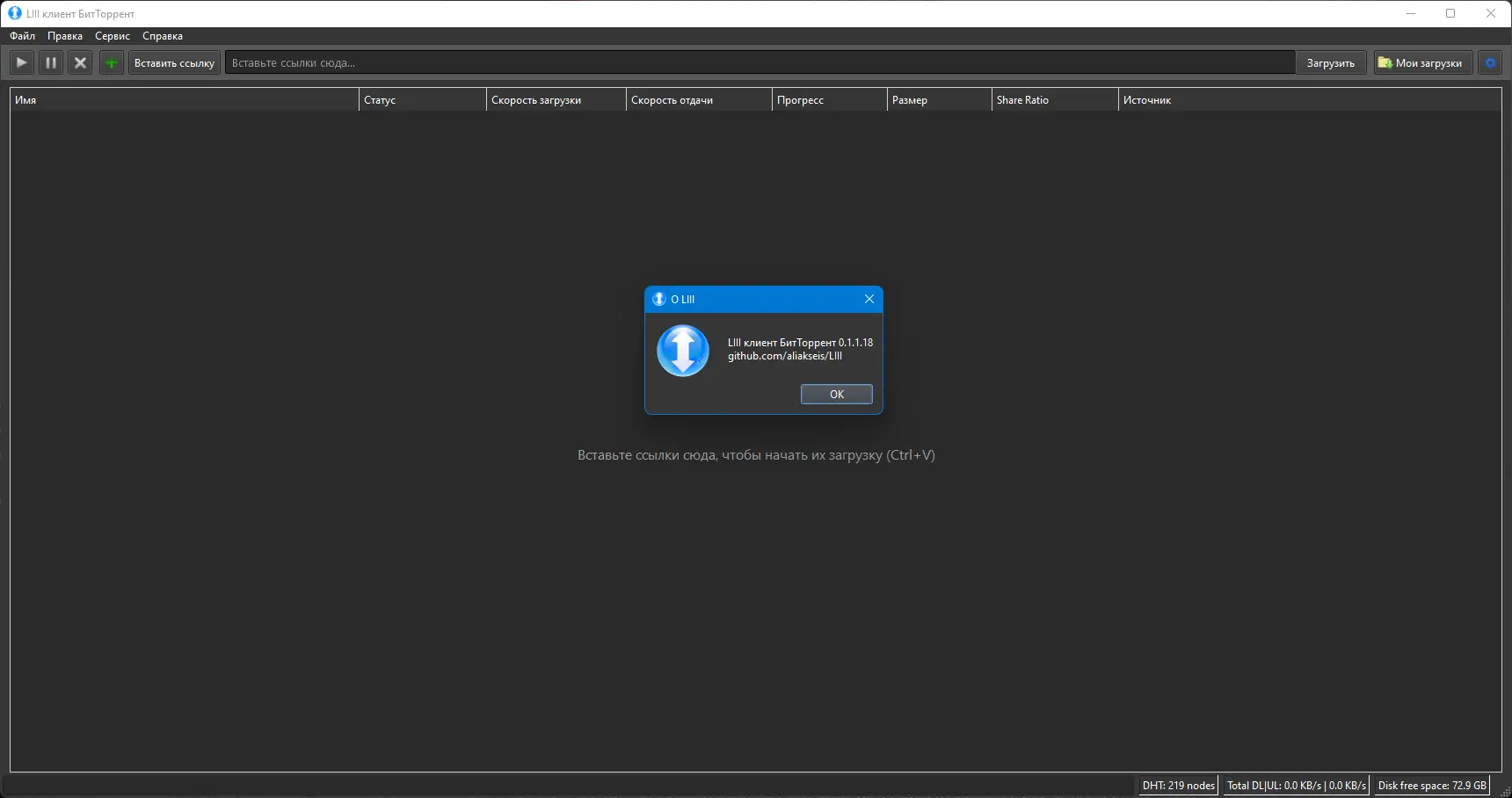
Task: Open Мои загрузки folder
Action: (1421, 62)
